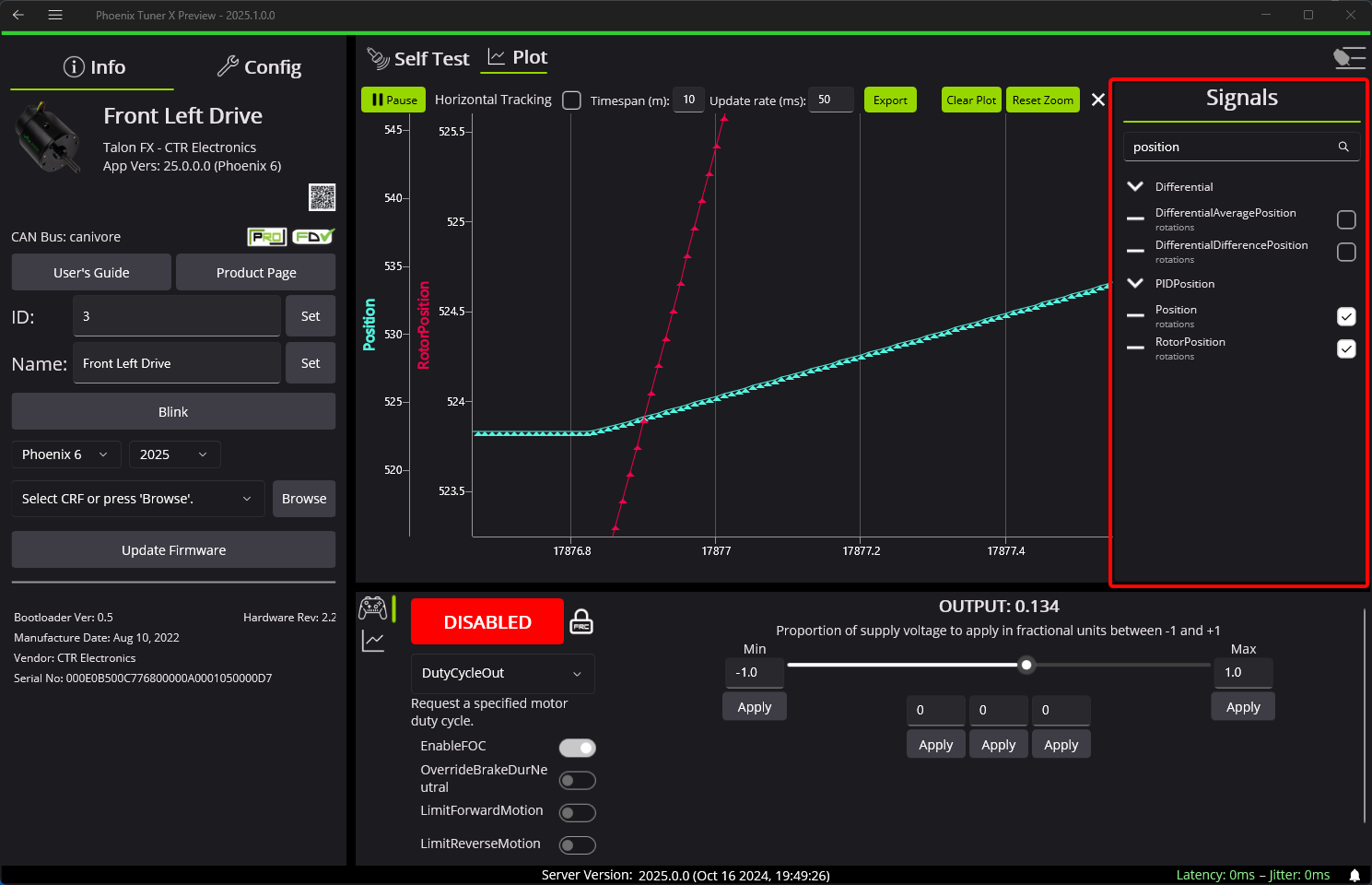Open the 2025 year dropdown

tap(175, 454)
